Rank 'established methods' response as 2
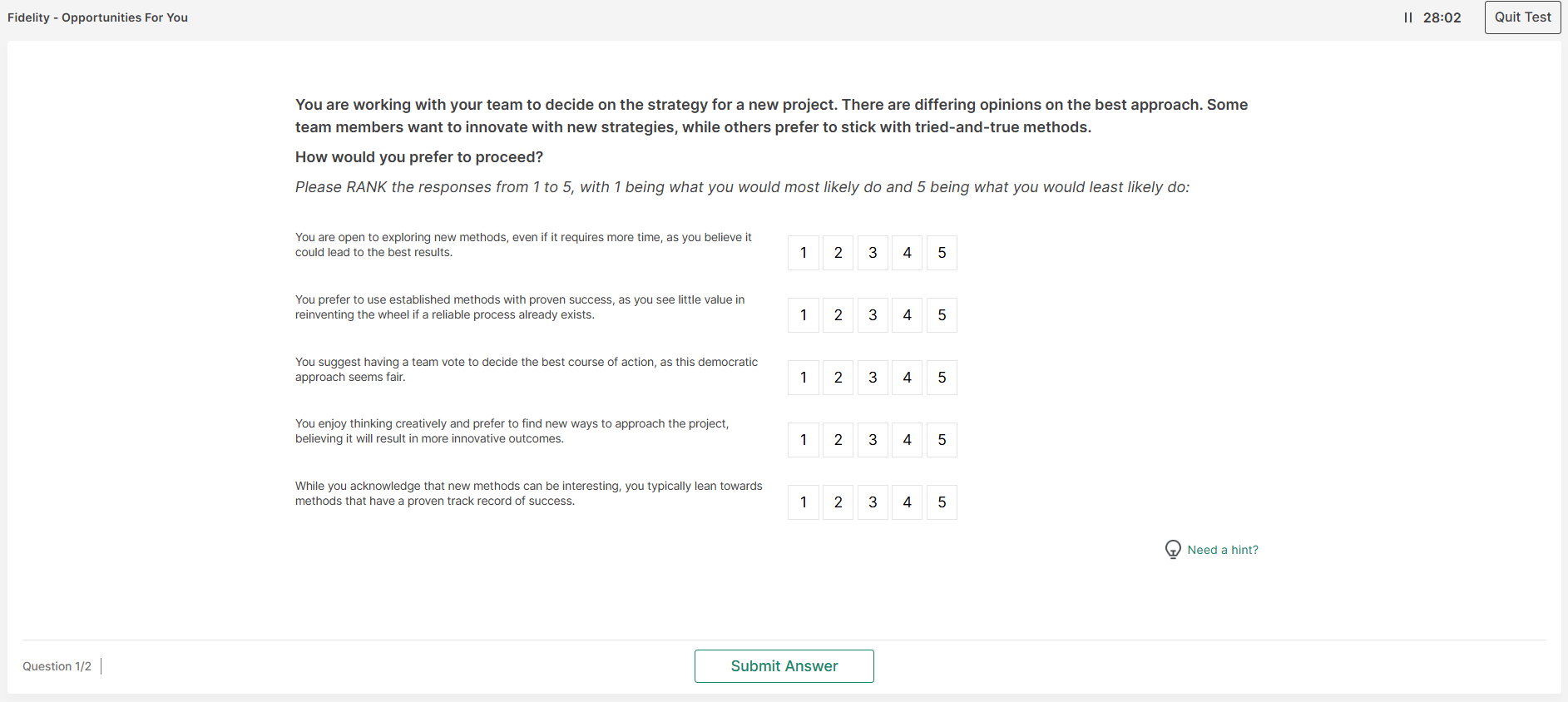Image resolution: width=1568 pixels, height=702 pixels. click(838, 315)
